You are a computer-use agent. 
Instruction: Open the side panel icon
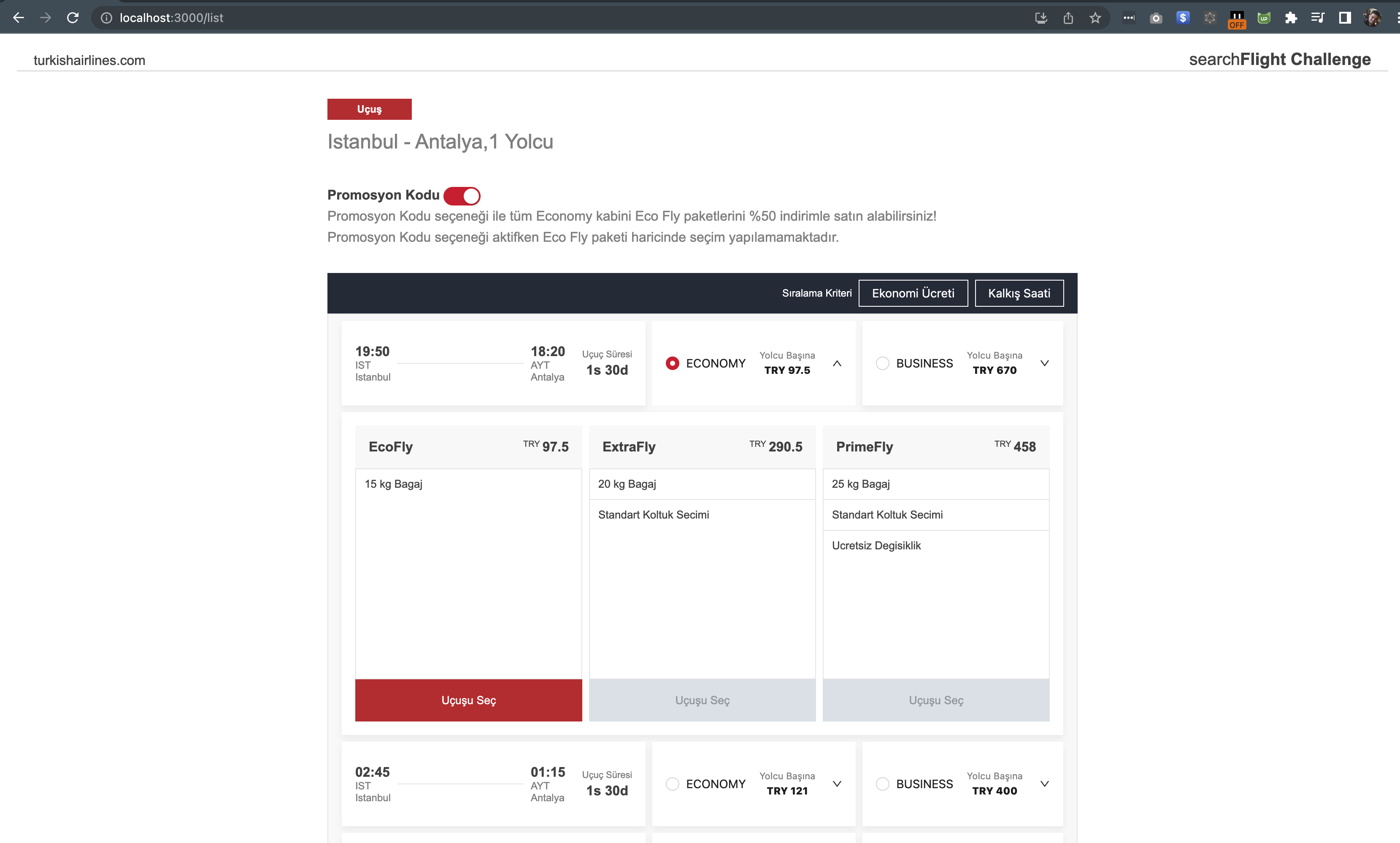tap(1344, 18)
